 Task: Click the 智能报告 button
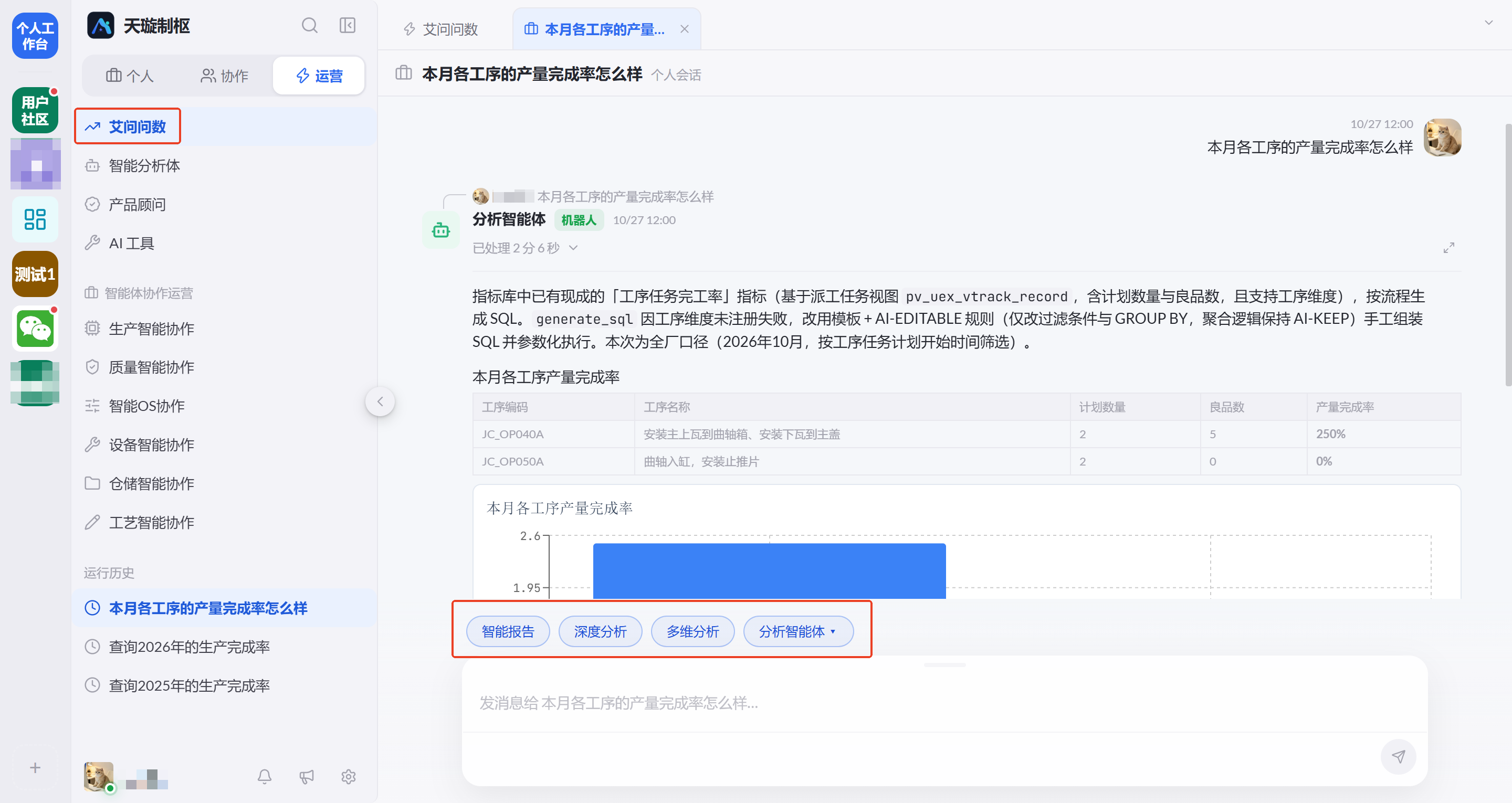click(508, 631)
